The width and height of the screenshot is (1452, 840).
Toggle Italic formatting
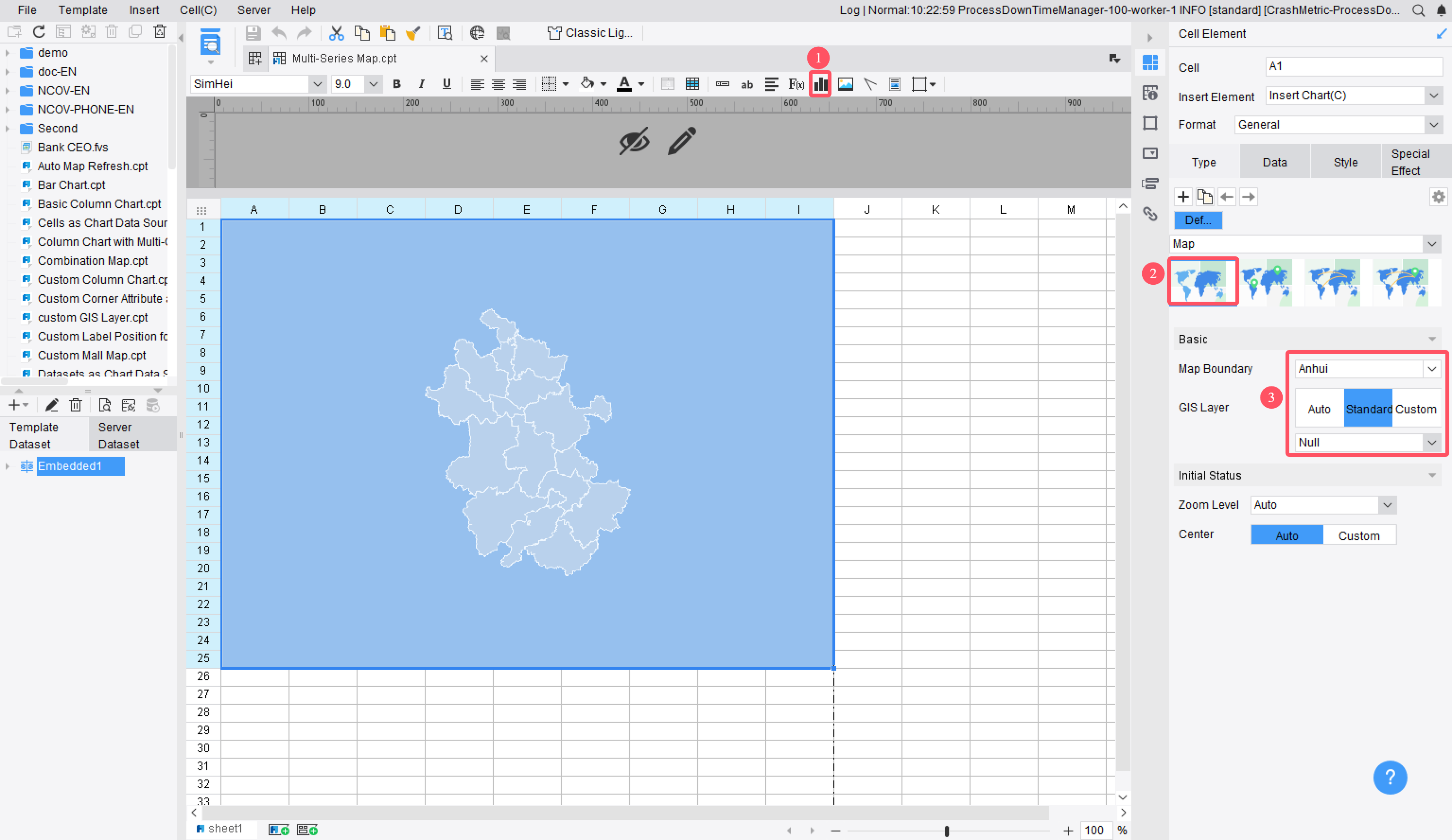coord(421,84)
